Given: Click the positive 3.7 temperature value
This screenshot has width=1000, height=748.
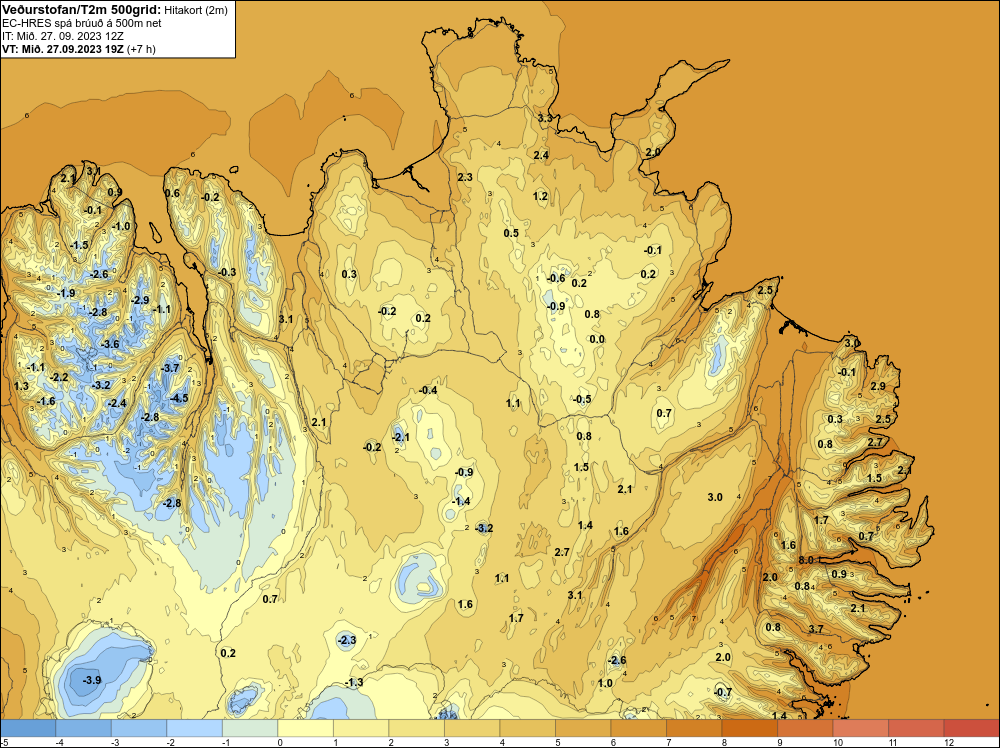Looking at the screenshot, I should click(x=816, y=629).
